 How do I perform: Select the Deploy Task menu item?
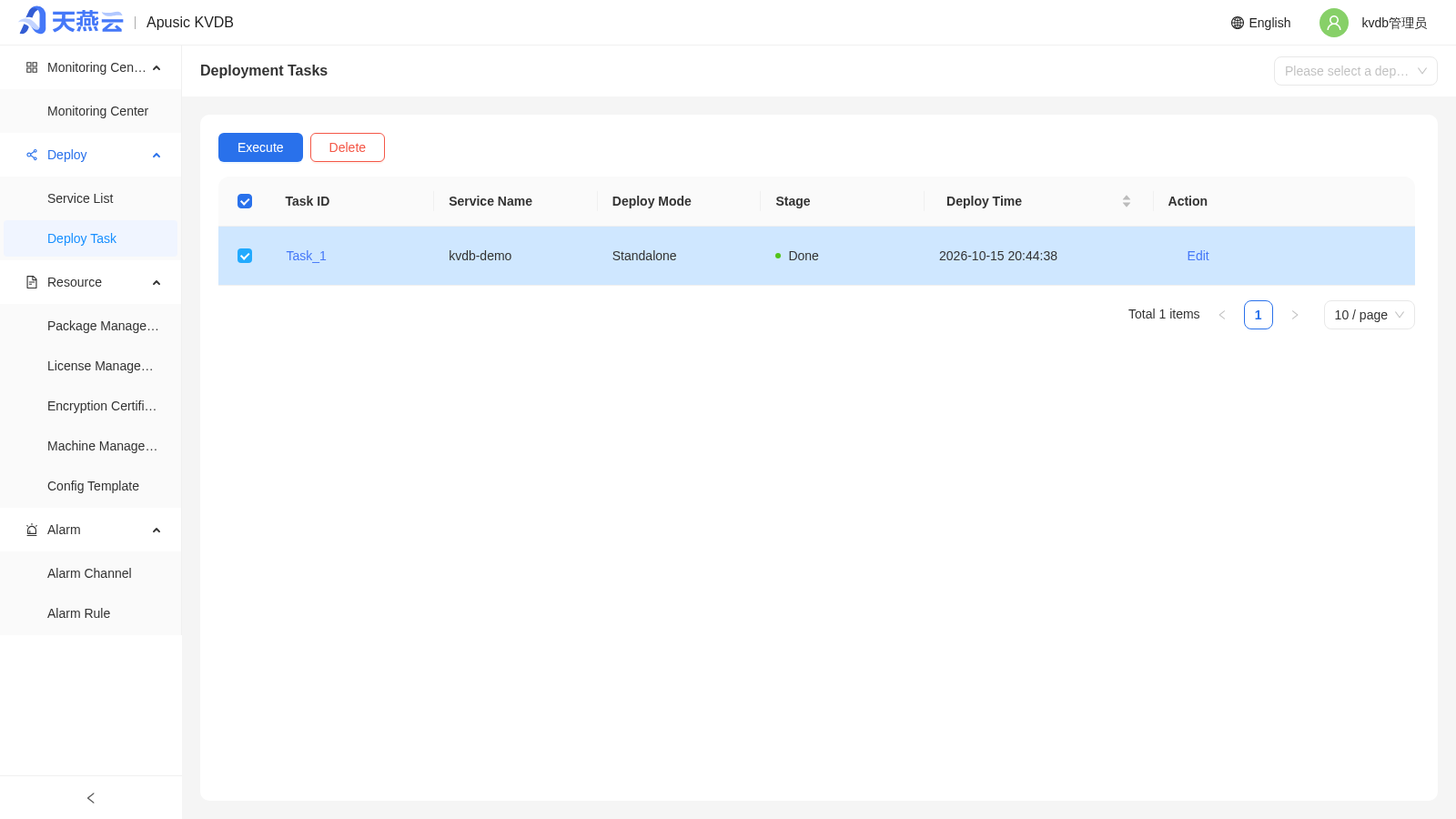[91, 238]
